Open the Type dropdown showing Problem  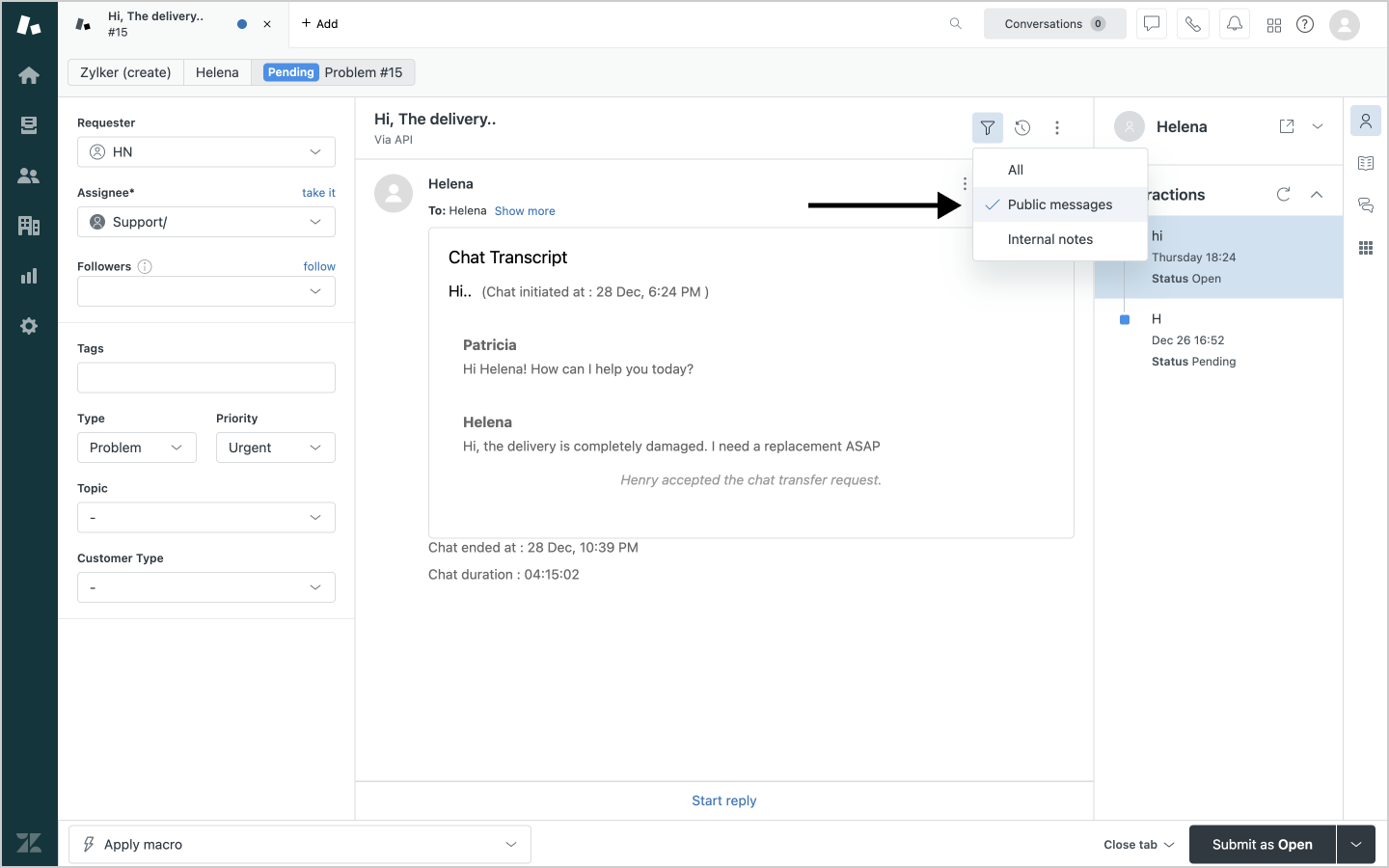[x=136, y=448]
